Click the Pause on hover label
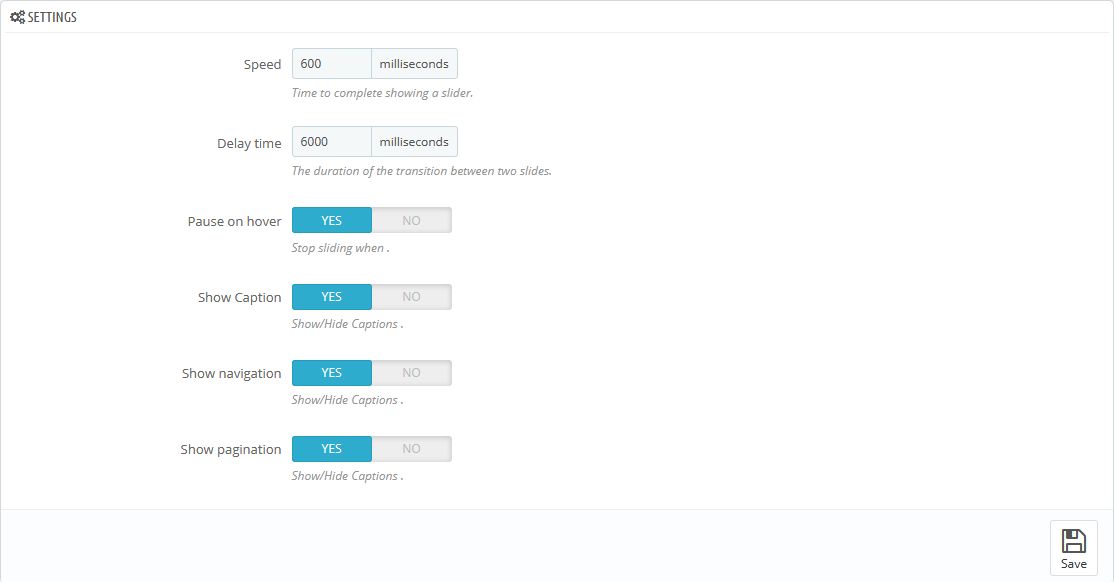This screenshot has height=582, width=1114. point(234,221)
